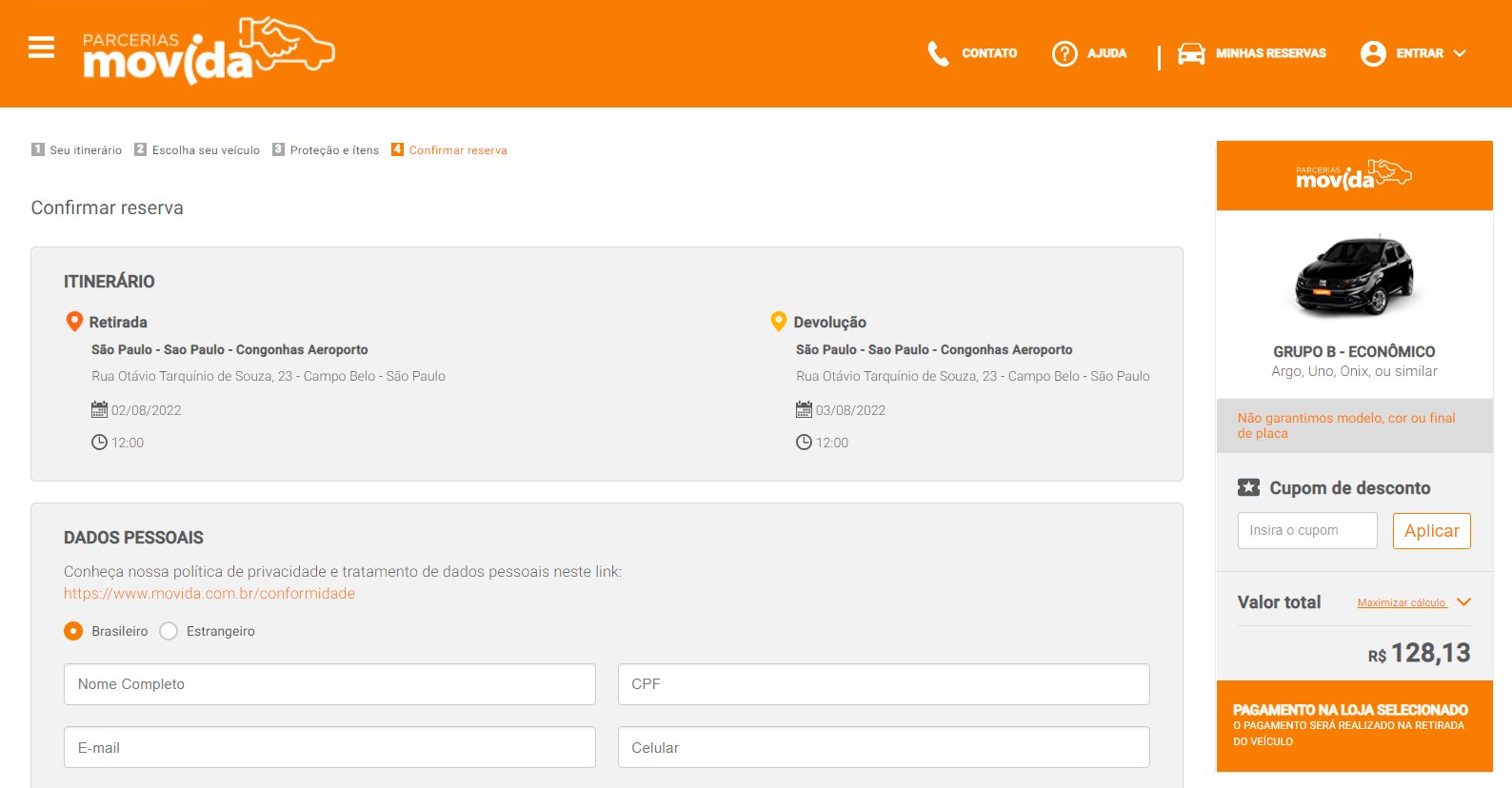This screenshot has width=1512, height=788.
Task: Click Entrar to log in
Action: coord(1420,53)
